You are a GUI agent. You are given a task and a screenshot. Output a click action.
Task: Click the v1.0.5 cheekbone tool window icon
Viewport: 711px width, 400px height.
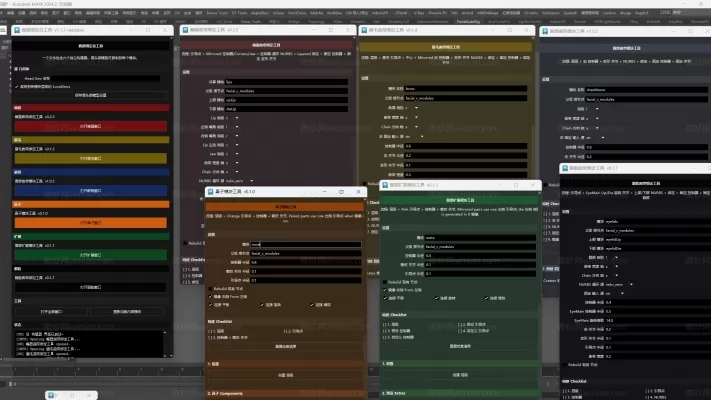coord(545,31)
